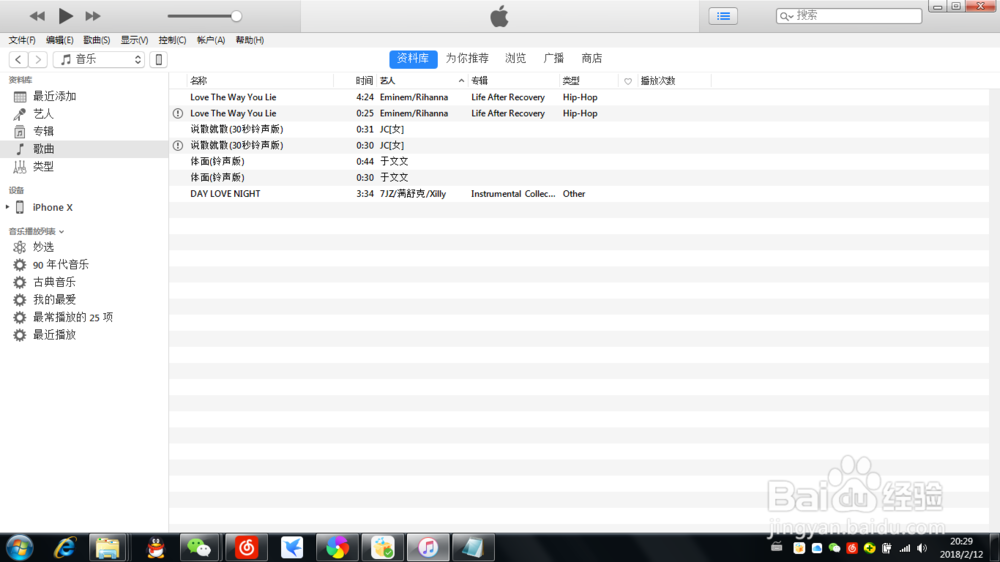Image resolution: width=1000 pixels, height=562 pixels.
Task: Click the song list vertical scrollbar
Action: (994, 311)
